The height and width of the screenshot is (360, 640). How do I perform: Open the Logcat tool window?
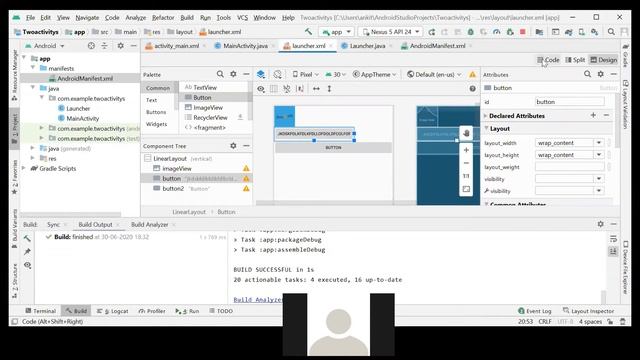pyautogui.click(x=113, y=311)
